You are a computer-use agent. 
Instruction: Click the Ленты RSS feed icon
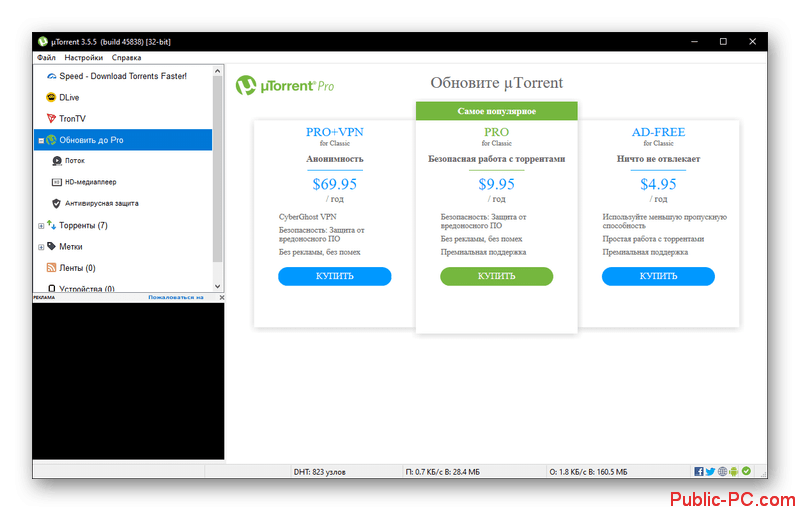tap(52, 268)
